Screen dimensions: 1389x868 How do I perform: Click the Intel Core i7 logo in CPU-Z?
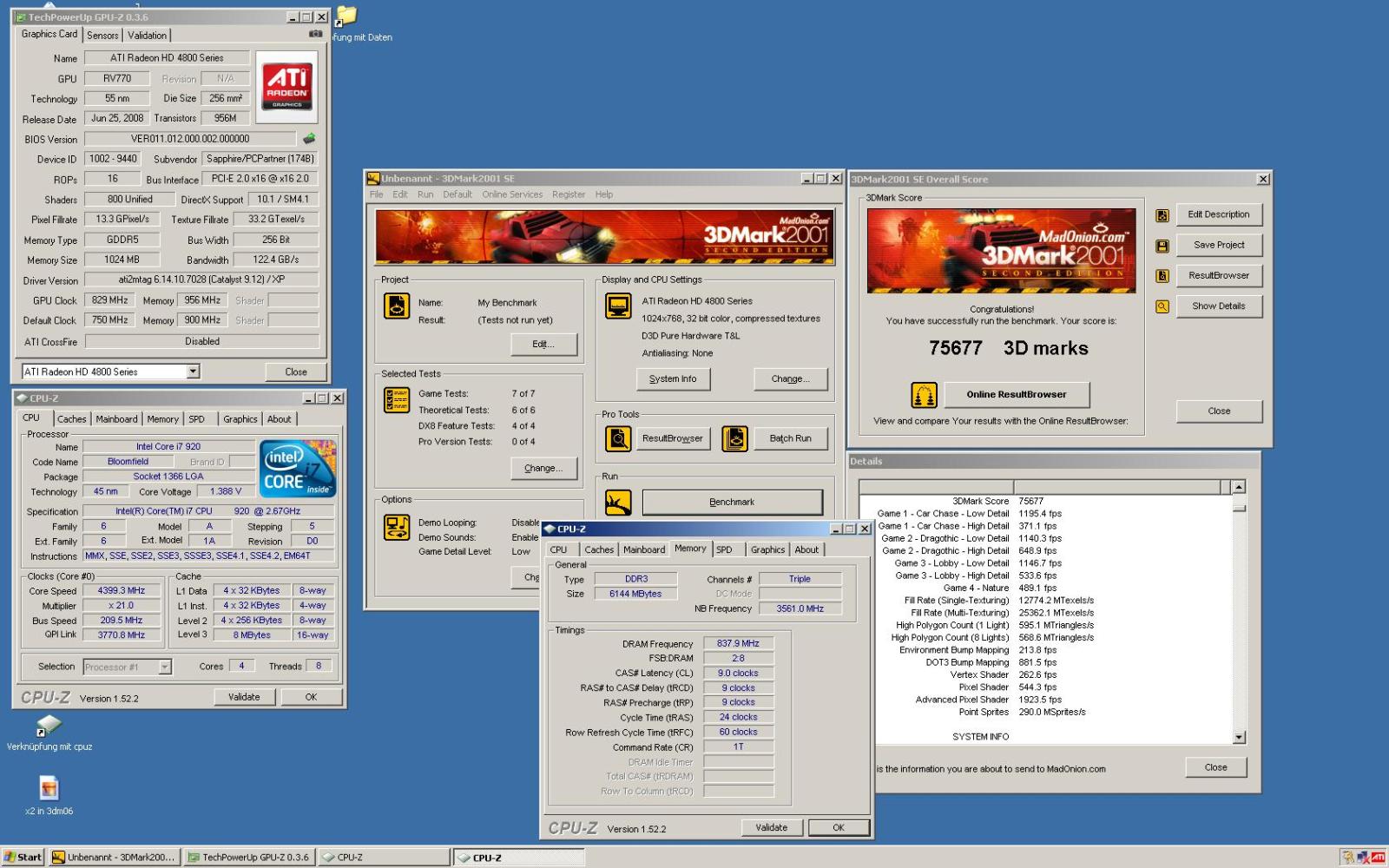298,469
